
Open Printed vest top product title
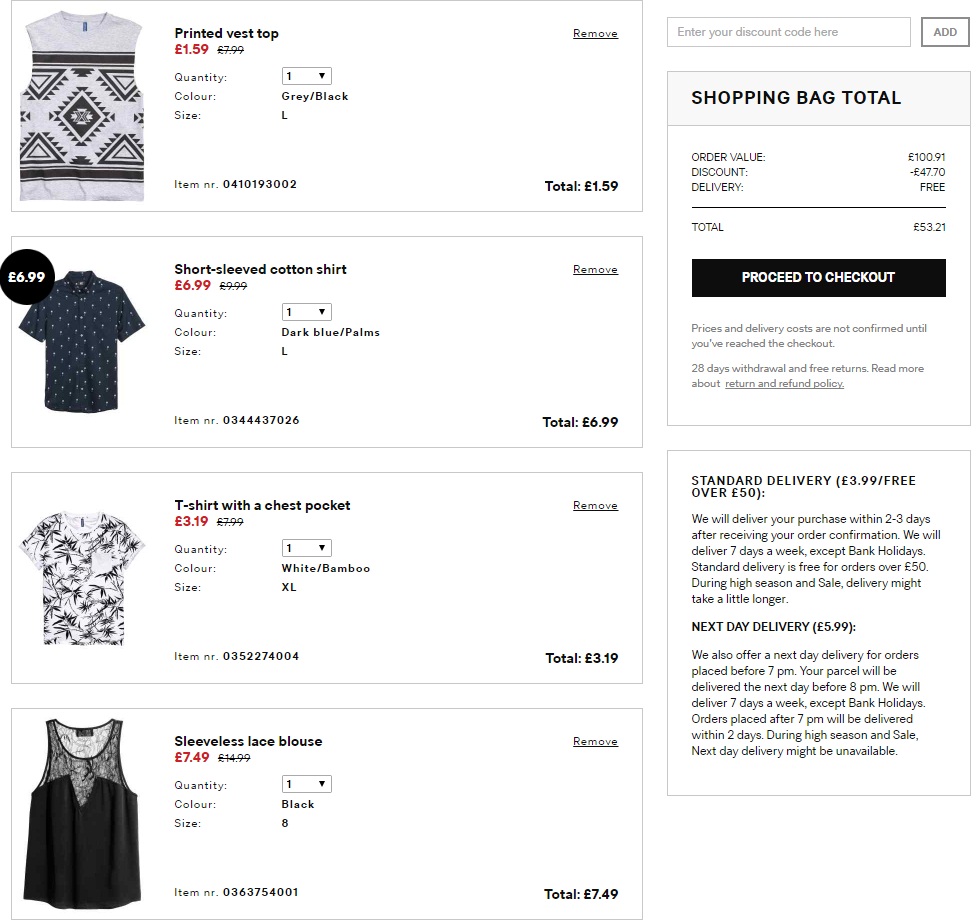[226, 34]
